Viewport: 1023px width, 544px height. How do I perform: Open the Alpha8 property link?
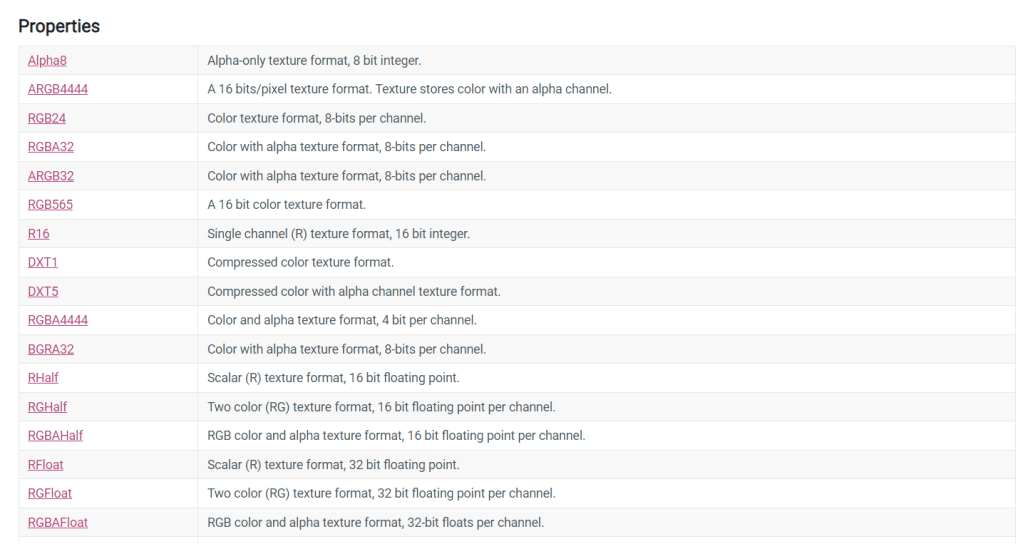click(47, 60)
